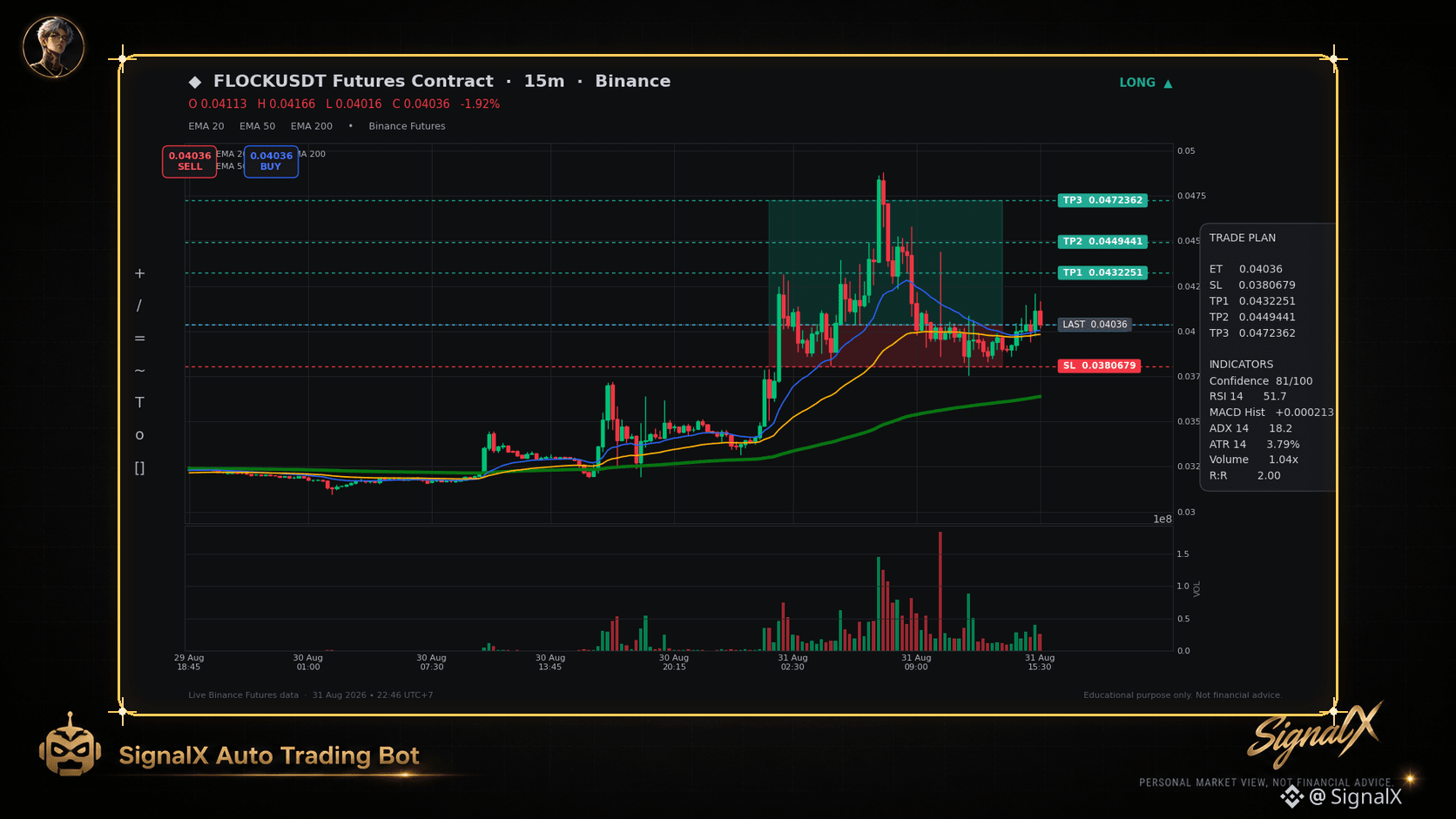1456x819 pixels.
Task: Click the TP3 0.0472362 price tag
Action: pos(1102,200)
